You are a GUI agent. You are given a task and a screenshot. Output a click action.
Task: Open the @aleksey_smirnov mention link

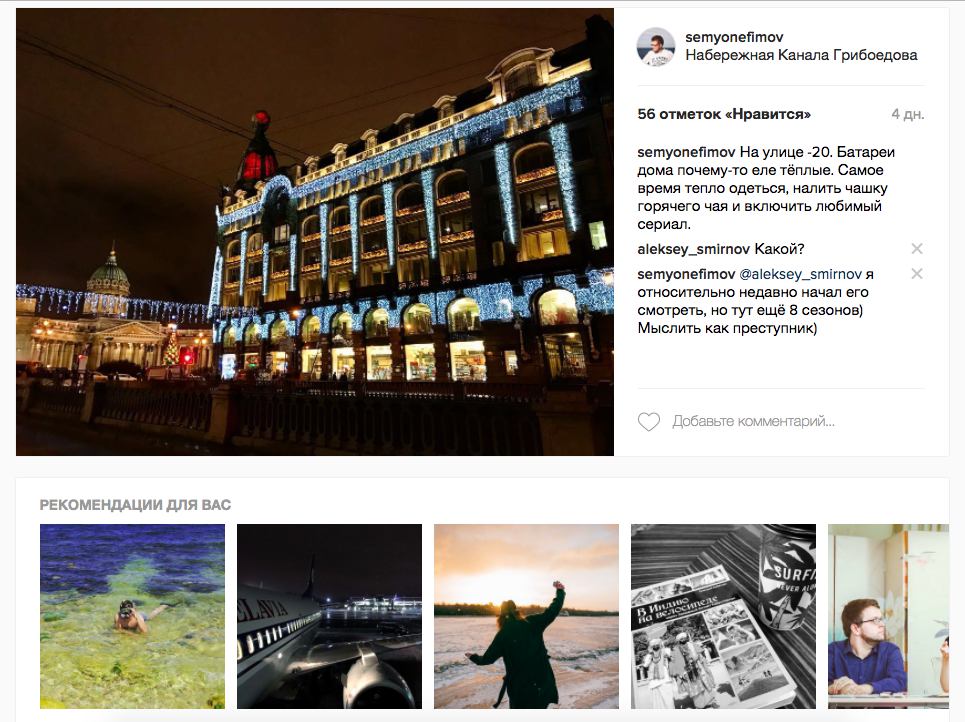pyautogui.click(x=800, y=274)
